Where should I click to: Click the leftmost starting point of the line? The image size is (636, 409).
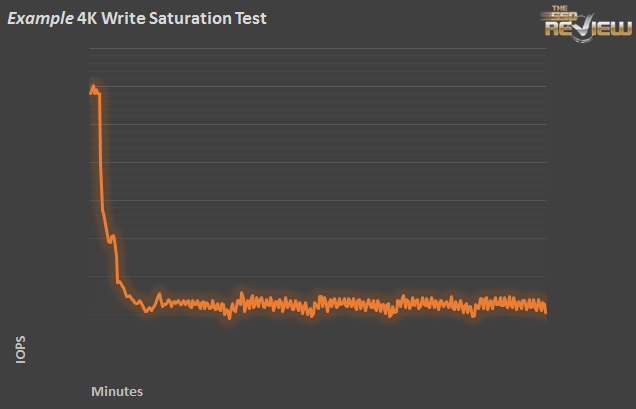pos(90,93)
